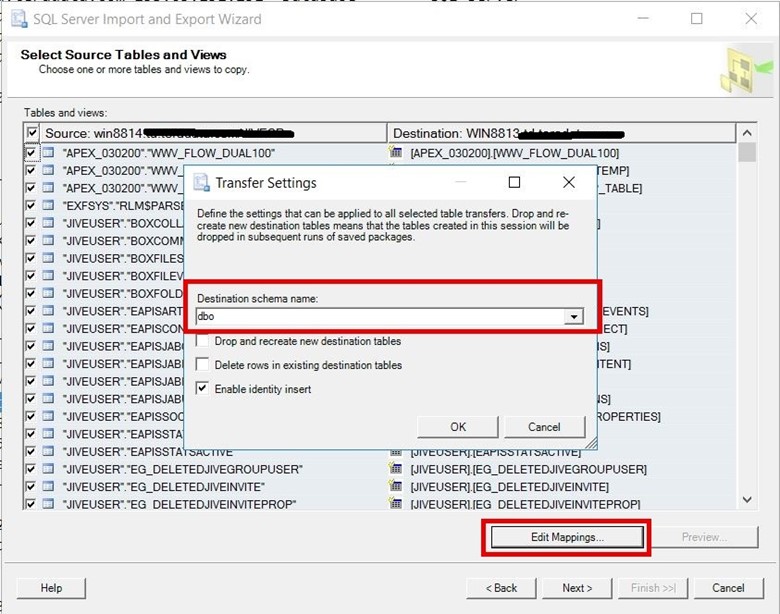
Task: Click into the dbo schema name field
Action: (x=380, y=316)
